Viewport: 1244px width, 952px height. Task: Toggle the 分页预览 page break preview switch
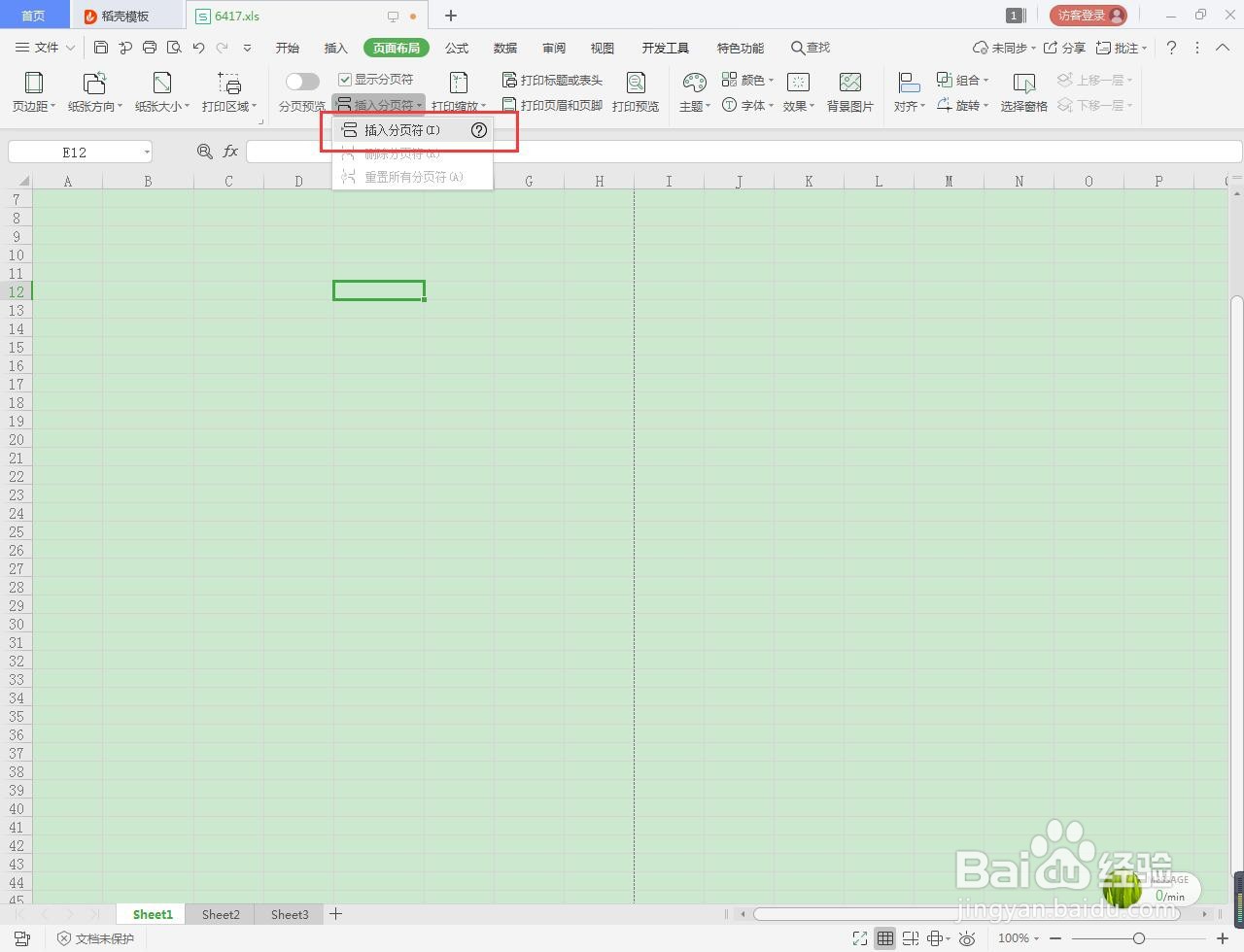301,80
